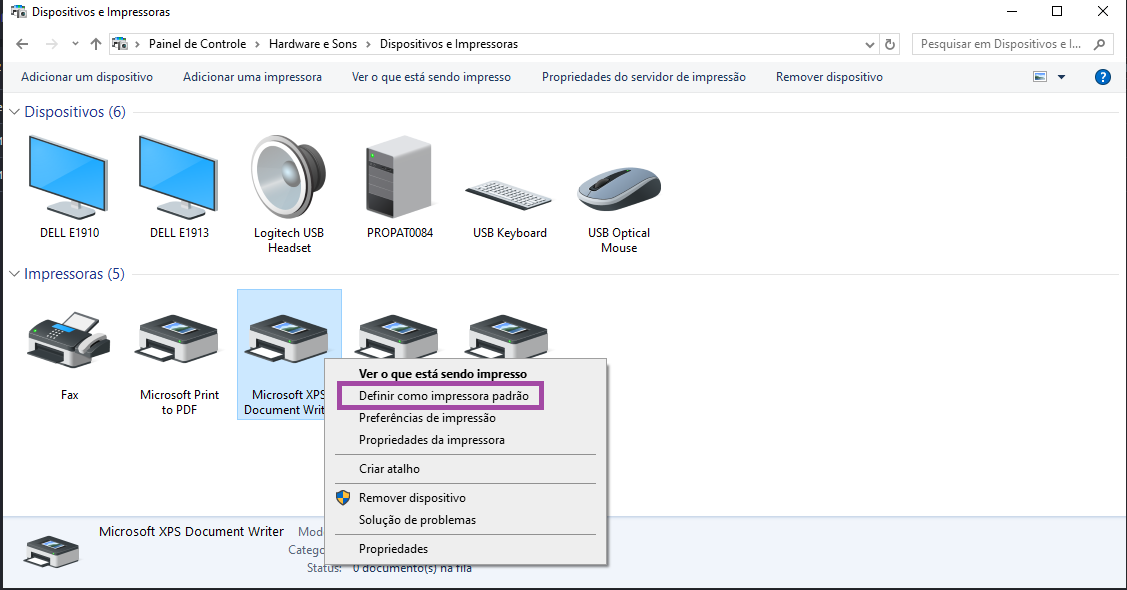Click Adicionar um dispositivo in toolbar
This screenshot has height=590, width=1127.
[x=87, y=77]
